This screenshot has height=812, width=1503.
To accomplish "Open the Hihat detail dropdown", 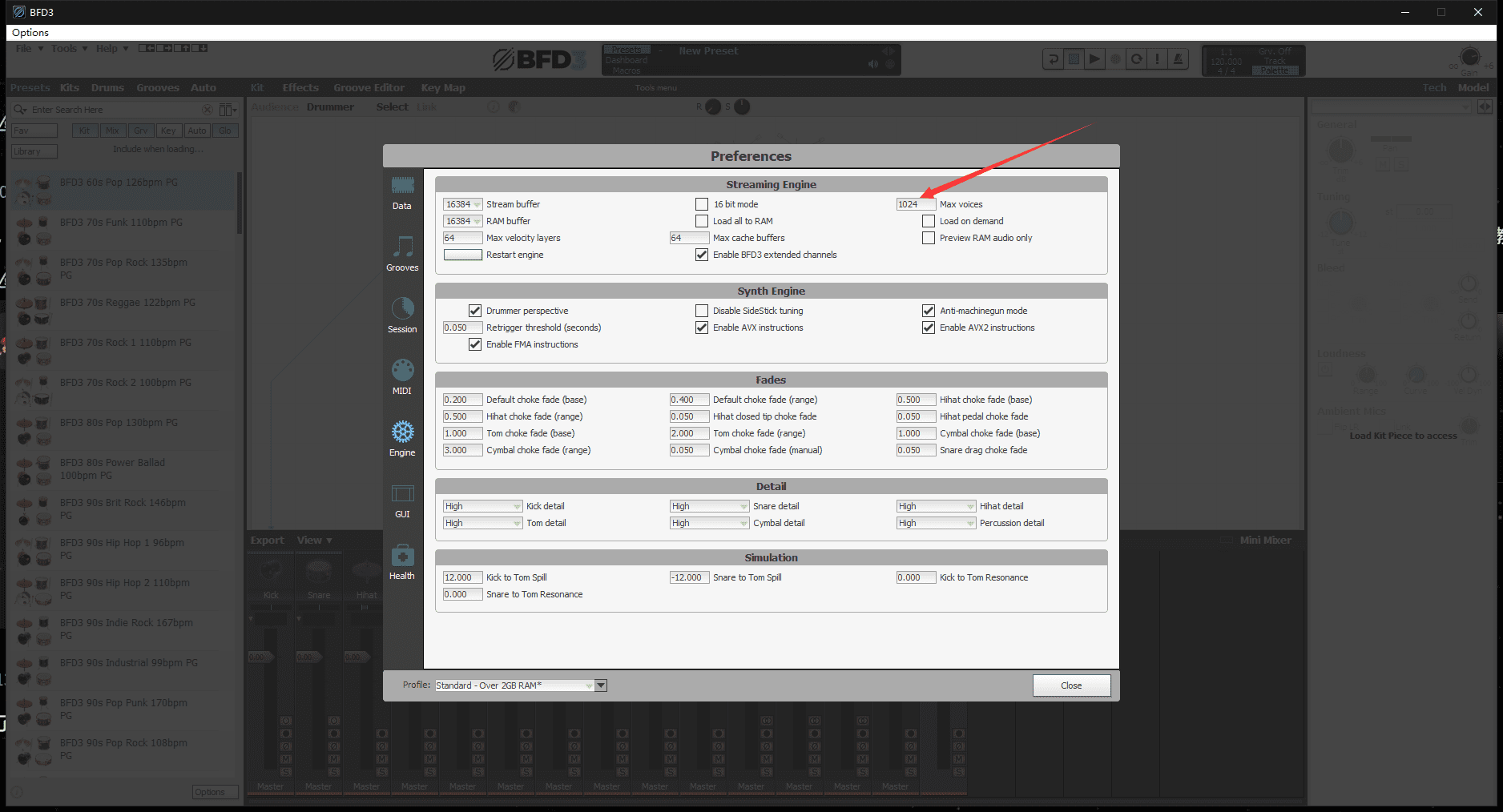I will coord(937,506).
